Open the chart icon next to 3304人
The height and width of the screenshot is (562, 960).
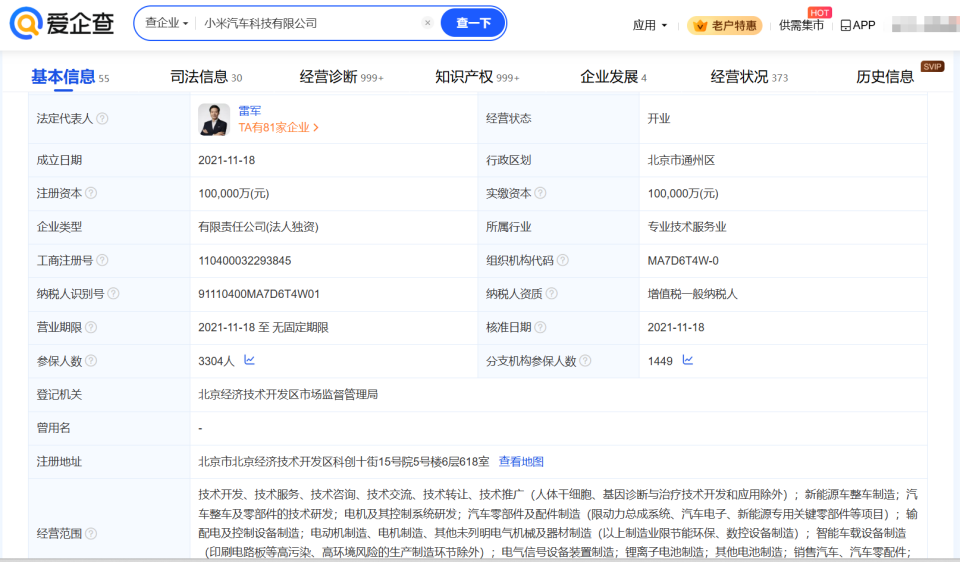pos(249,360)
